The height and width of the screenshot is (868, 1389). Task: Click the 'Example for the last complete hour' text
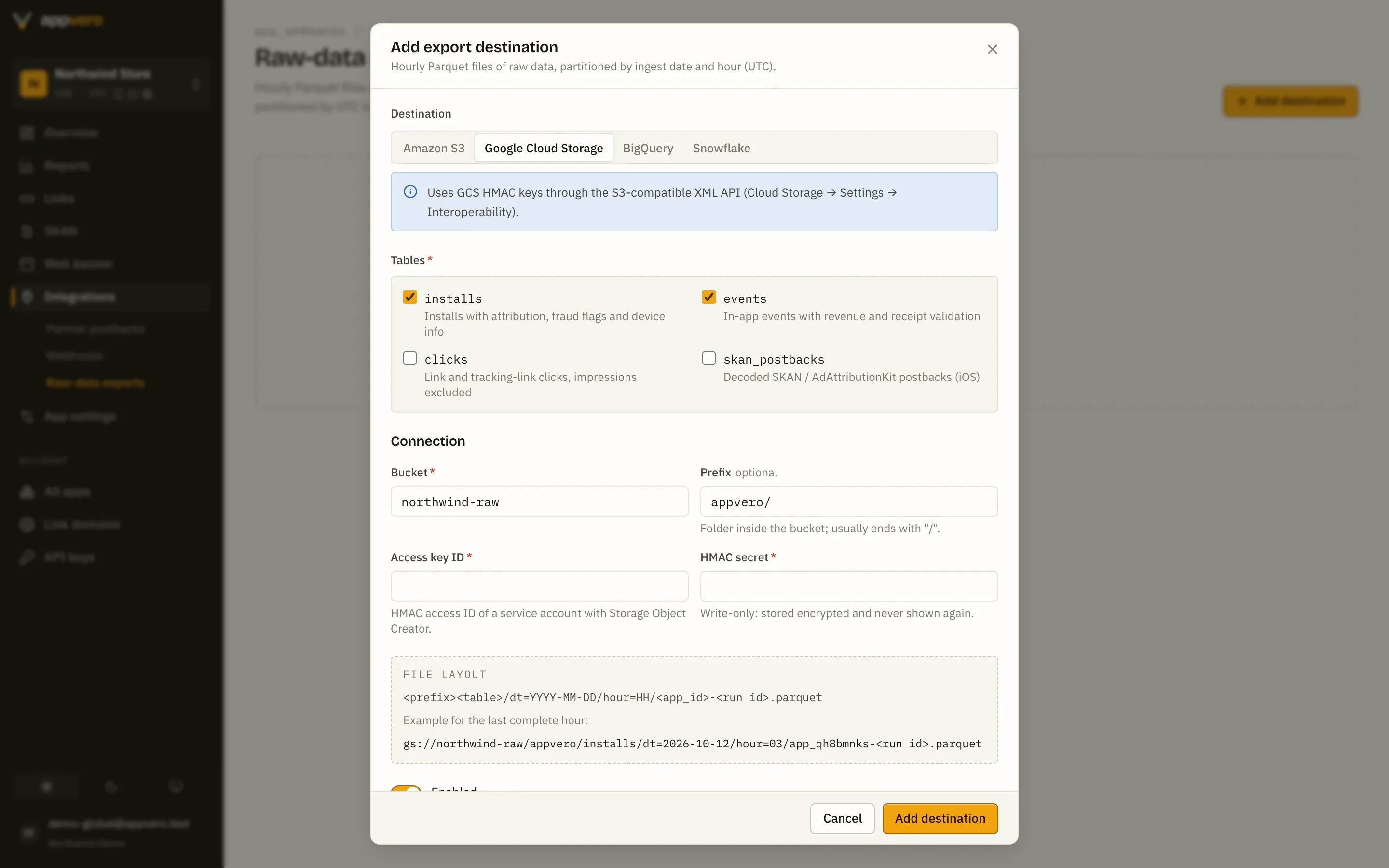(495, 720)
